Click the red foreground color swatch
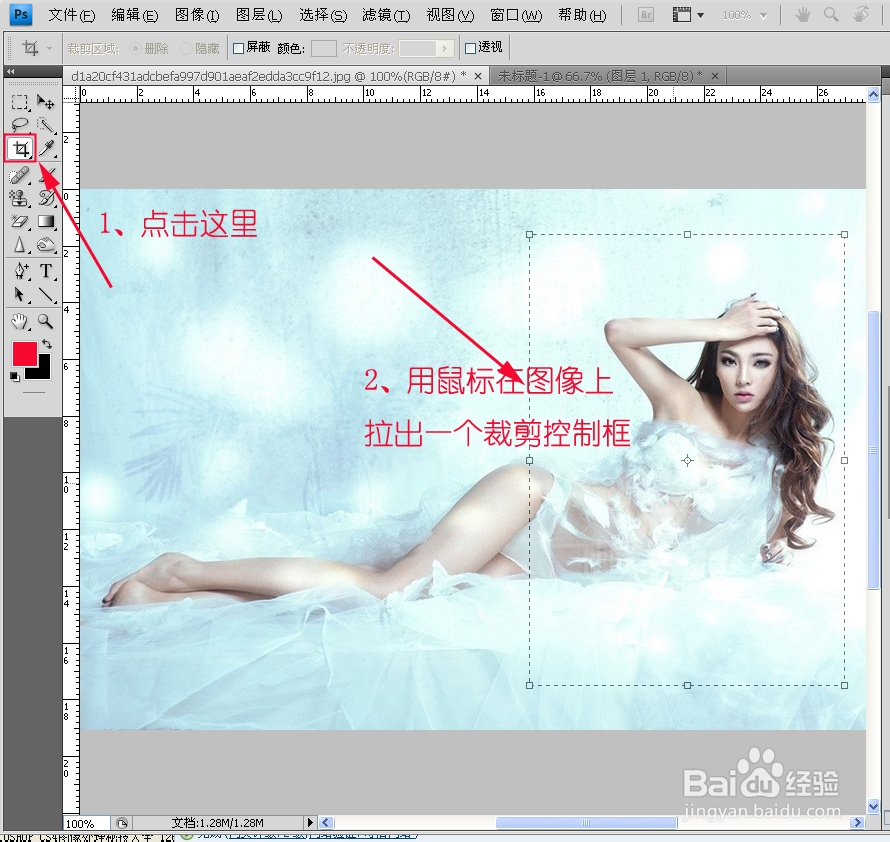The image size is (890, 842). pos(23,354)
